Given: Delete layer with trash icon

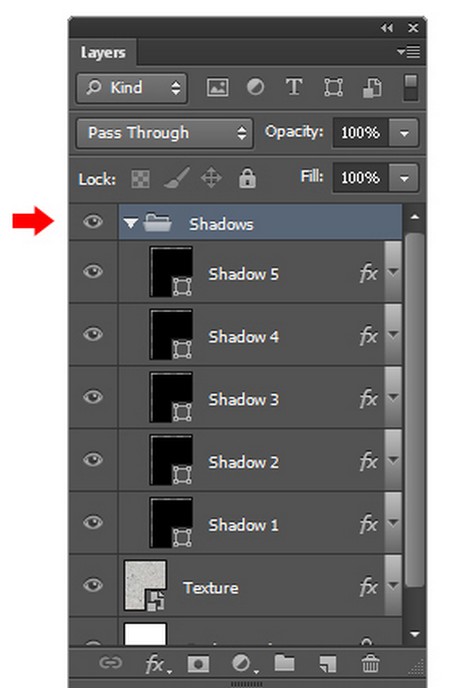Looking at the screenshot, I should tap(370, 663).
